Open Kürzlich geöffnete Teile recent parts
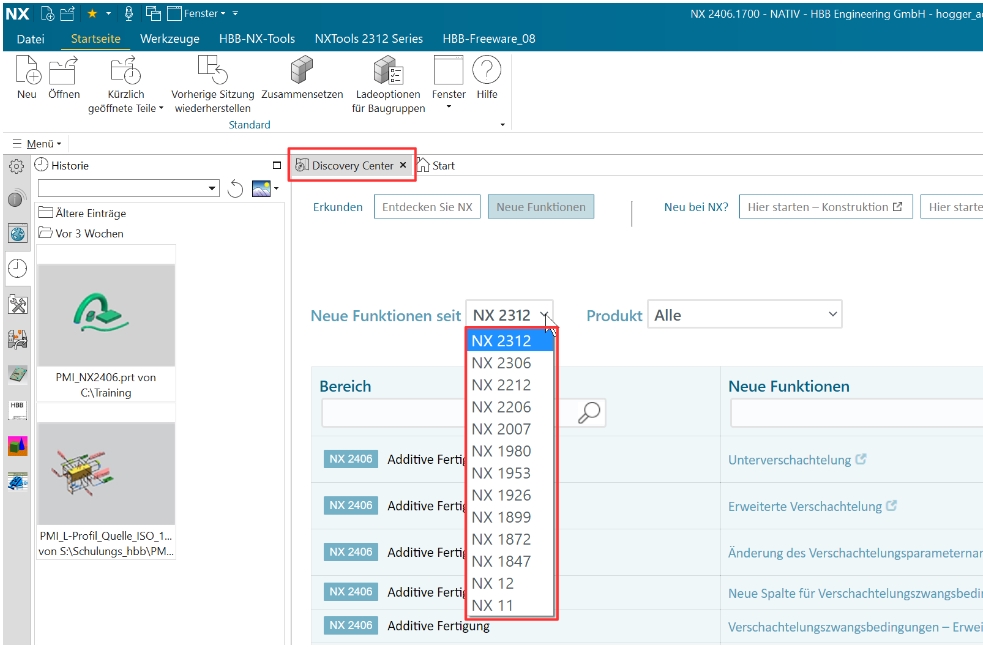The image size is (983, 650). pos(125,70)
